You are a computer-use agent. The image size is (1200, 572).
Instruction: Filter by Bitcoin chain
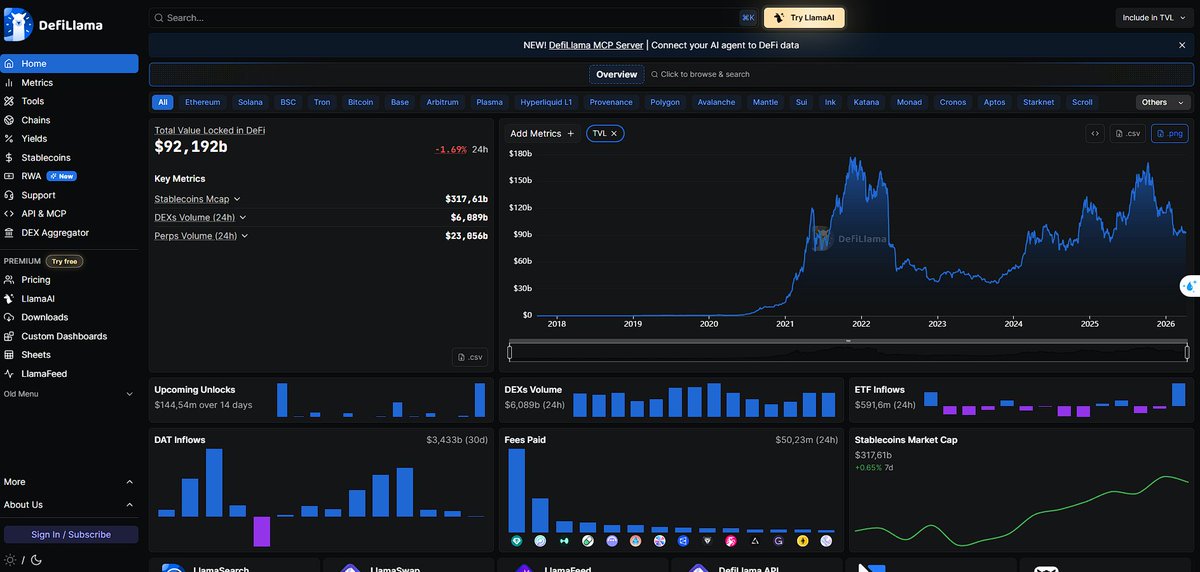pyautogui.click(x=360, y=102)
